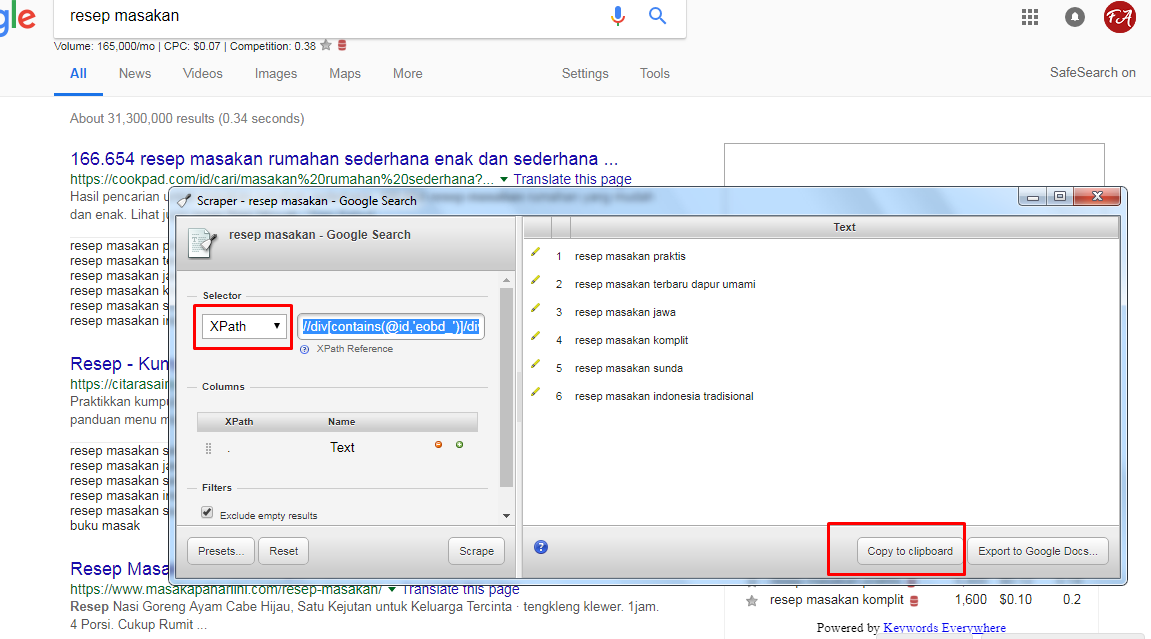This screenshot has height=639, width=1151.
Task: Toggle Exclude empty results checkbox
Action: (207, 513)
